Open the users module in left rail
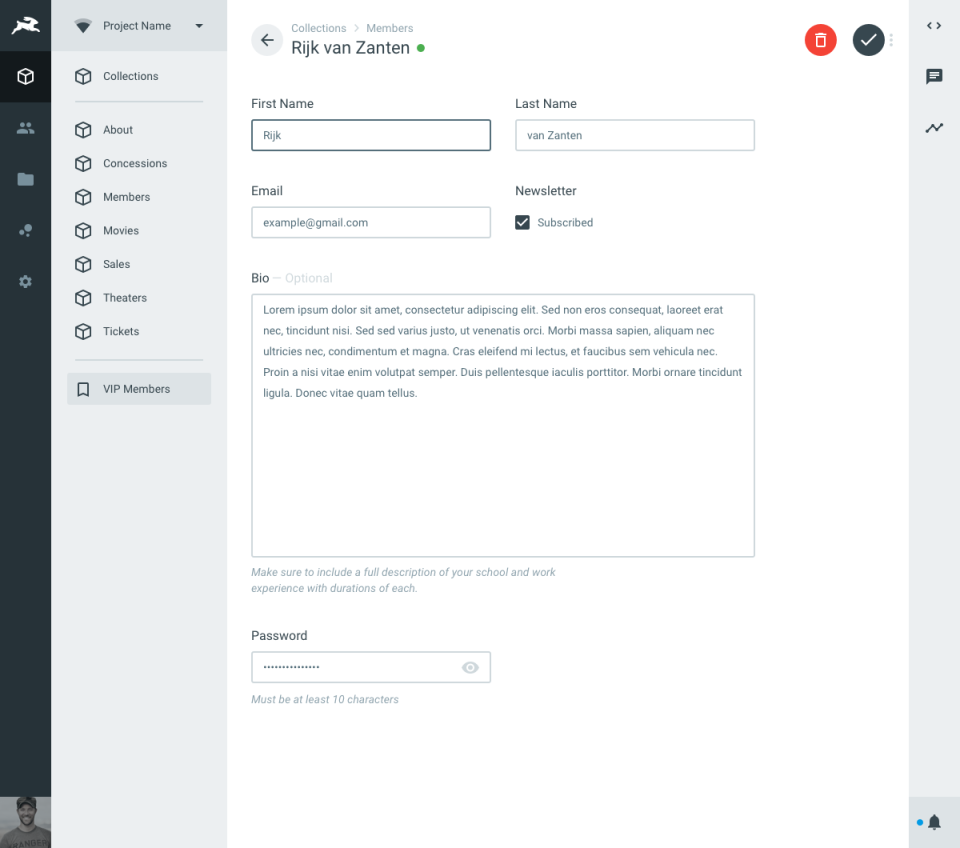This screenshot has height=848, width=960. coord(25,128)
